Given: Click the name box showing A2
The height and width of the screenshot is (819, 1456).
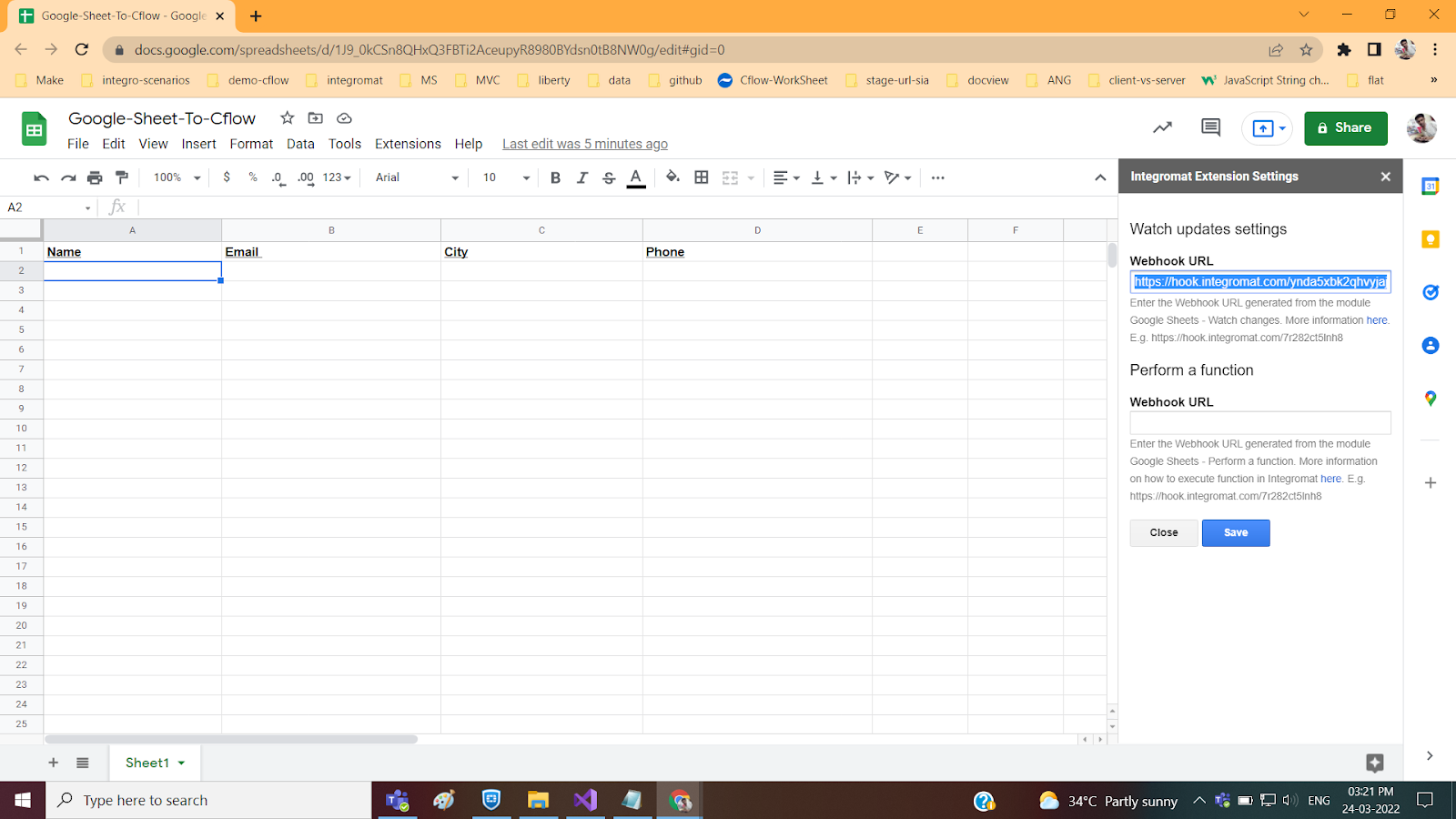Looking at the screenshot, I should (x=49, y=207).
